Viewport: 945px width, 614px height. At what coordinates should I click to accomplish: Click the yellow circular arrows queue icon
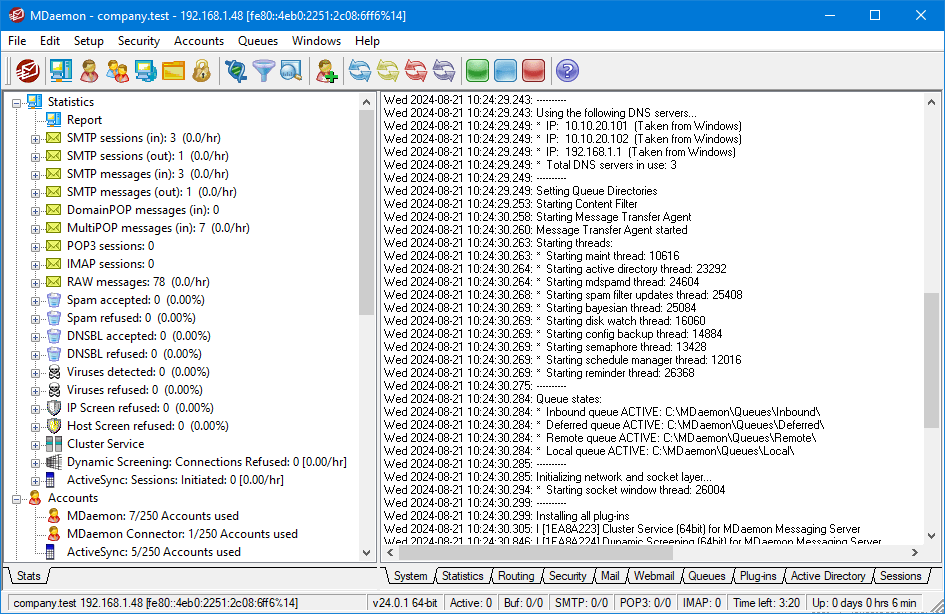(388, 70)
